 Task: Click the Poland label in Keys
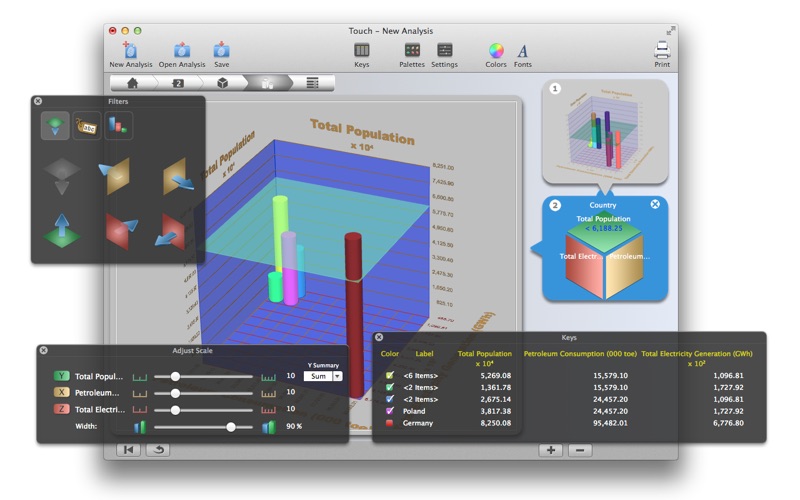[414, 411]
